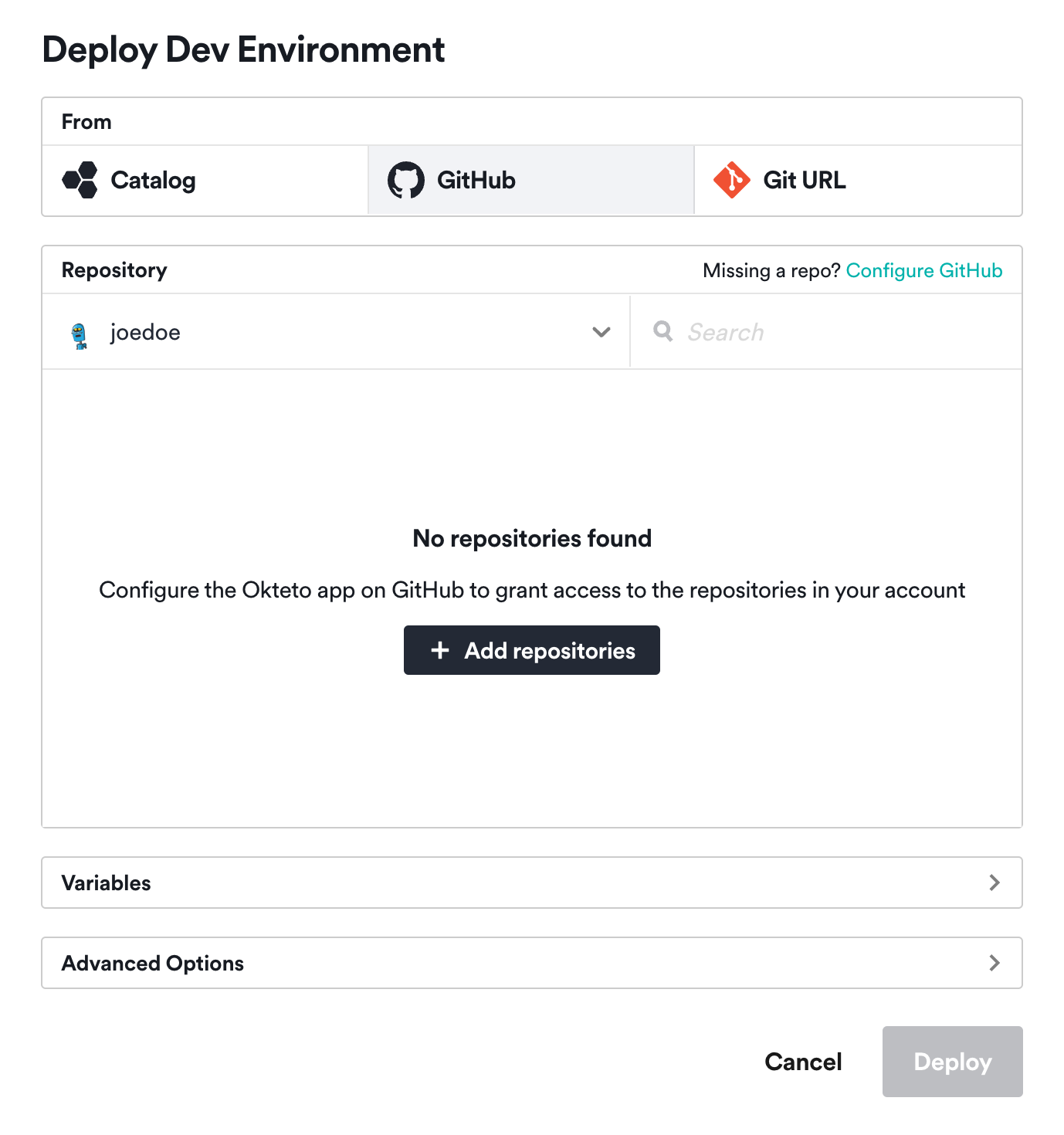Click the GitHub octocat icon
Image resolution: width=1064 pixels, height=1135 pixels.
point(407,179)
